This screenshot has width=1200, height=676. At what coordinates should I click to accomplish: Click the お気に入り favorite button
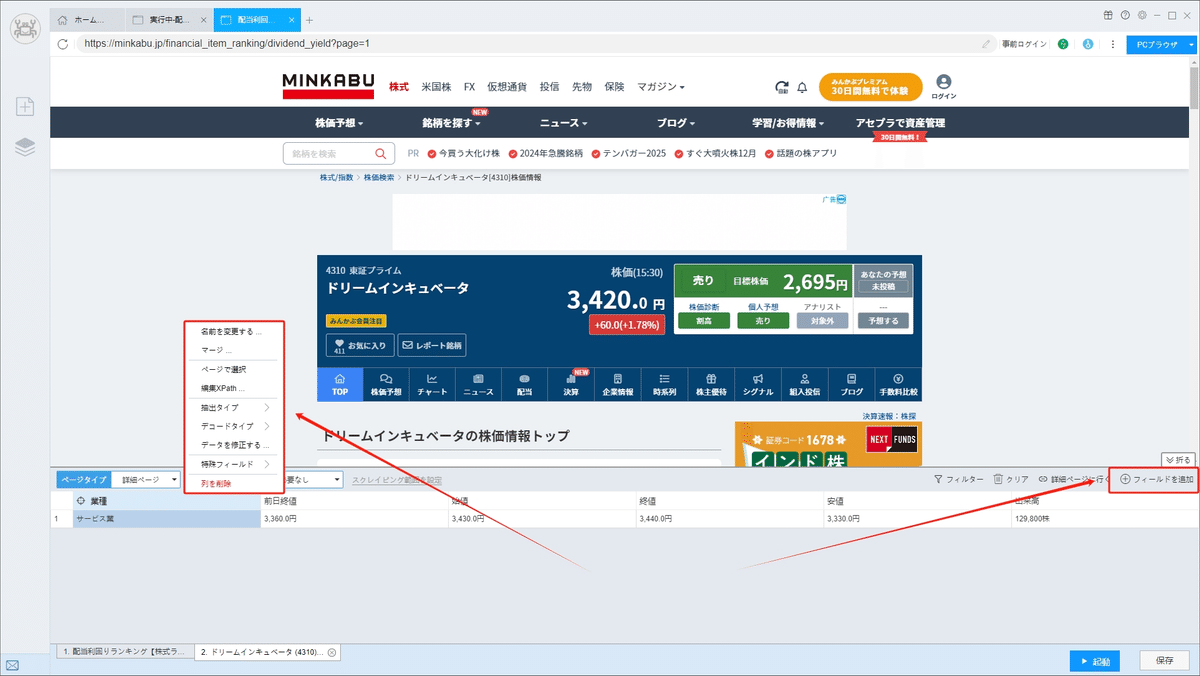360,345
